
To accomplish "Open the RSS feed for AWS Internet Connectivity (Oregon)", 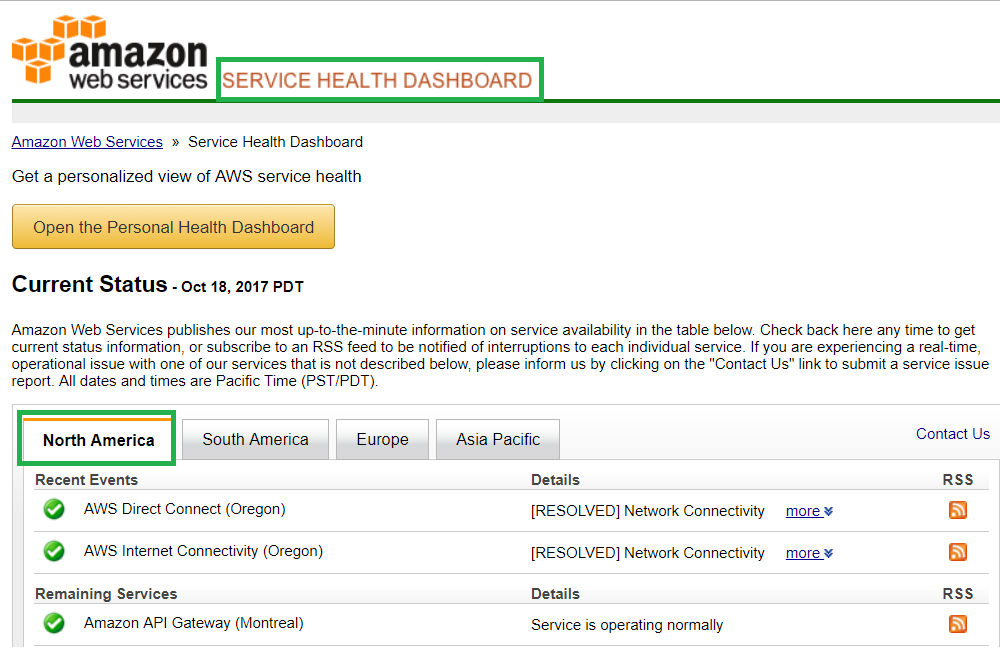I will (x=958, y=552).
